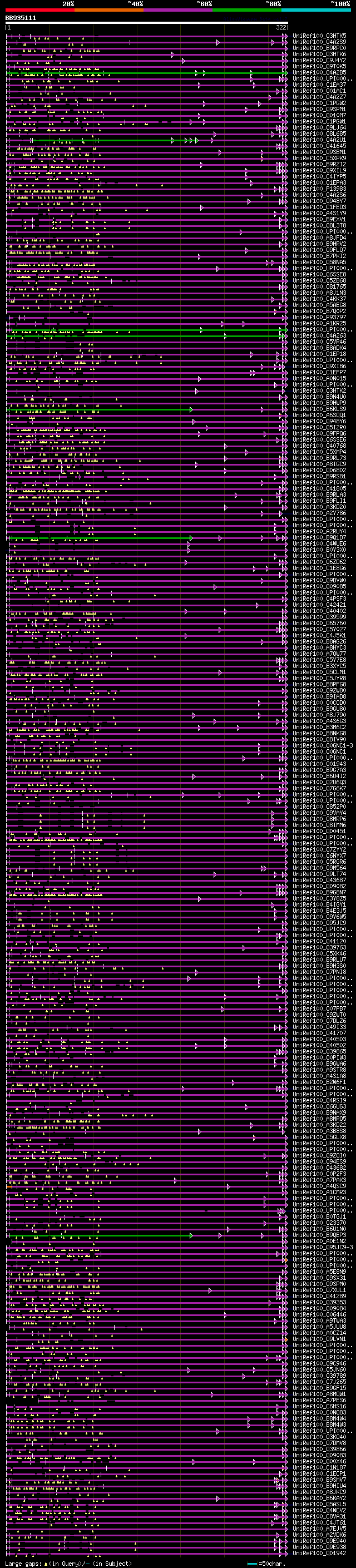Open the UniRef100_A7QW77 hit
Screen dimensions: 356x1568
click(319, 654)
